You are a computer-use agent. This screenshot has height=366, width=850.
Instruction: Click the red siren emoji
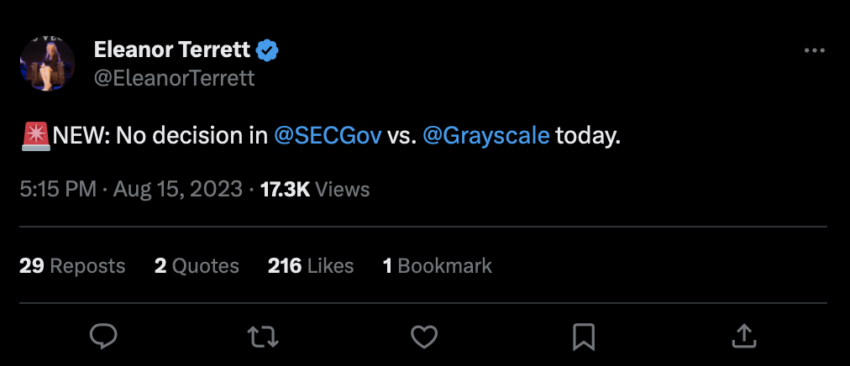36,137
